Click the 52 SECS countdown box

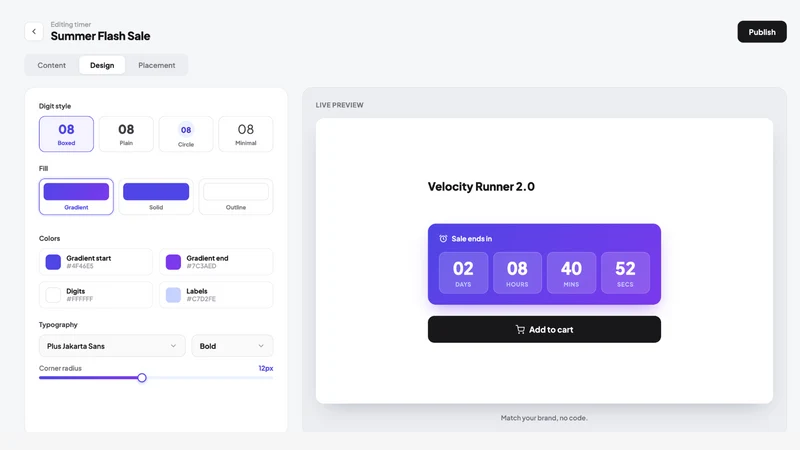(626, 273)
